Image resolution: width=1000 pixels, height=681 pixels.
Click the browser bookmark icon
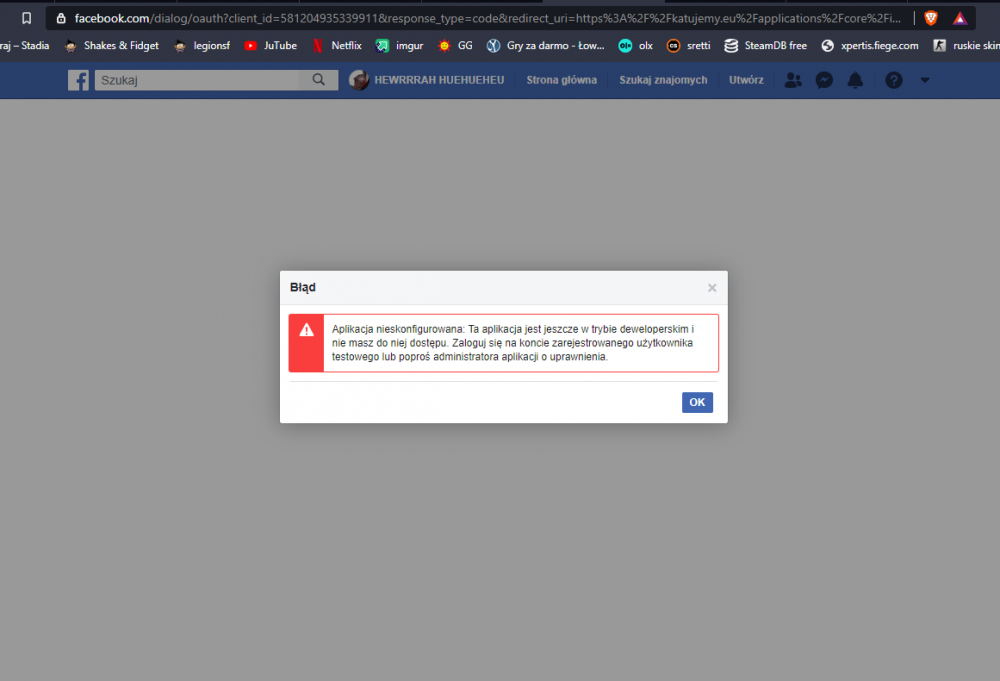click(26, 18)
